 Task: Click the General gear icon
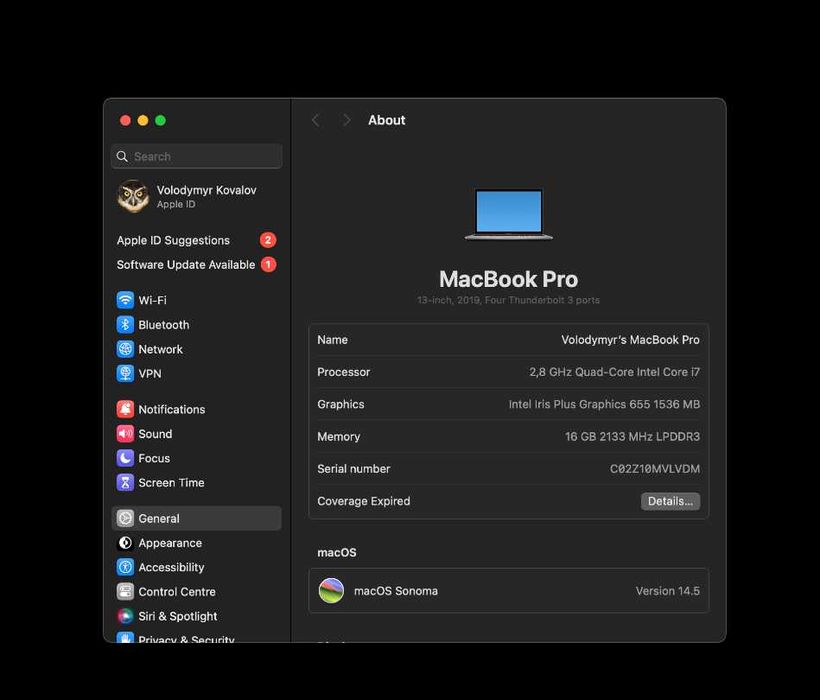(125, 519)
